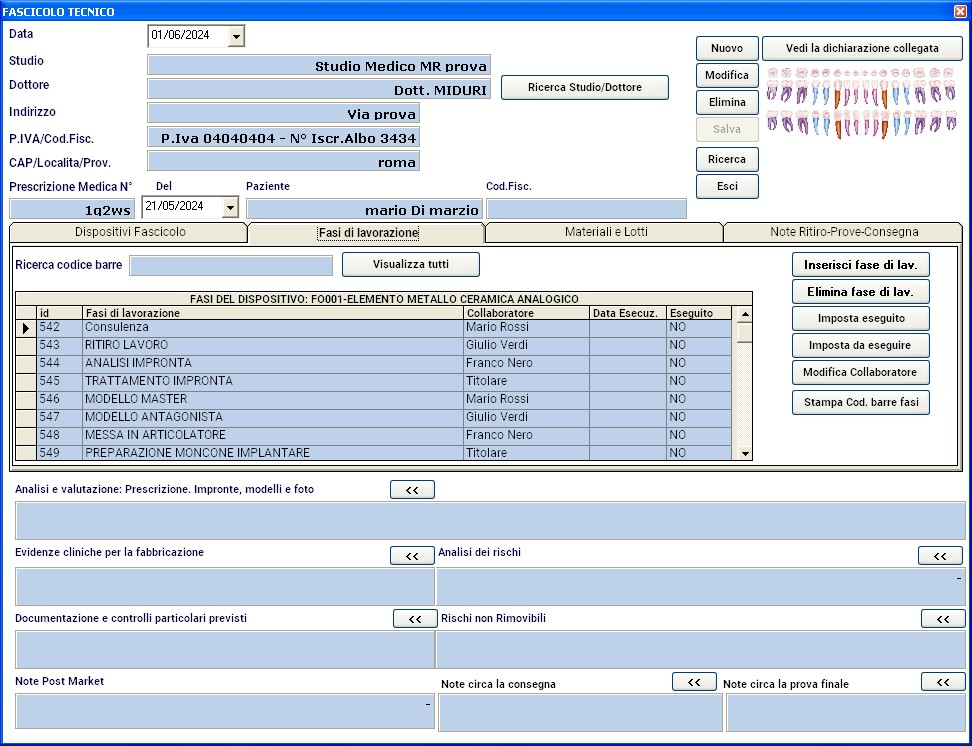Viewport: 972px width, 746px height.
Task: Click Imposta da eseguire button
Action: [x=860, y=345]
